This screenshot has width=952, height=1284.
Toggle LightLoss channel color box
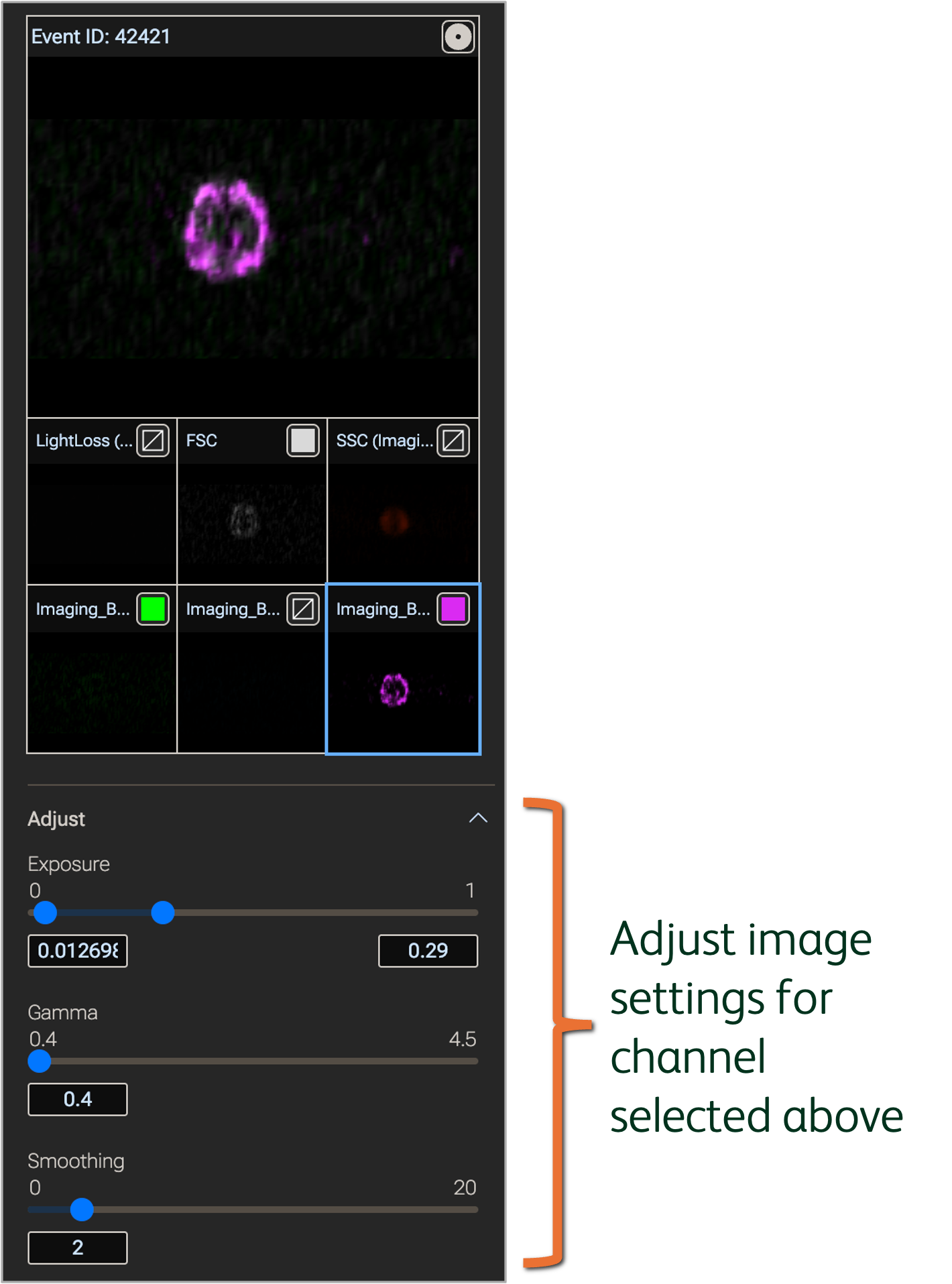(x=153, y=441)
